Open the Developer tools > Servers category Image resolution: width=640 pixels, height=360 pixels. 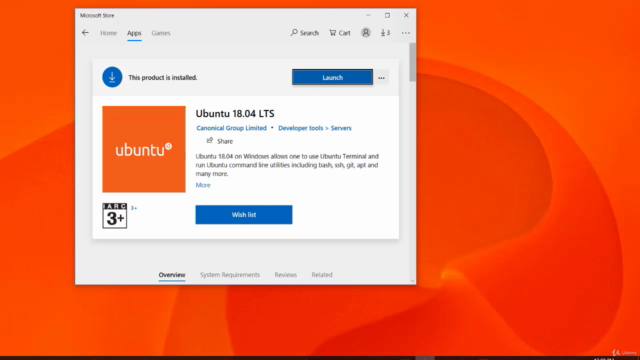315,128
